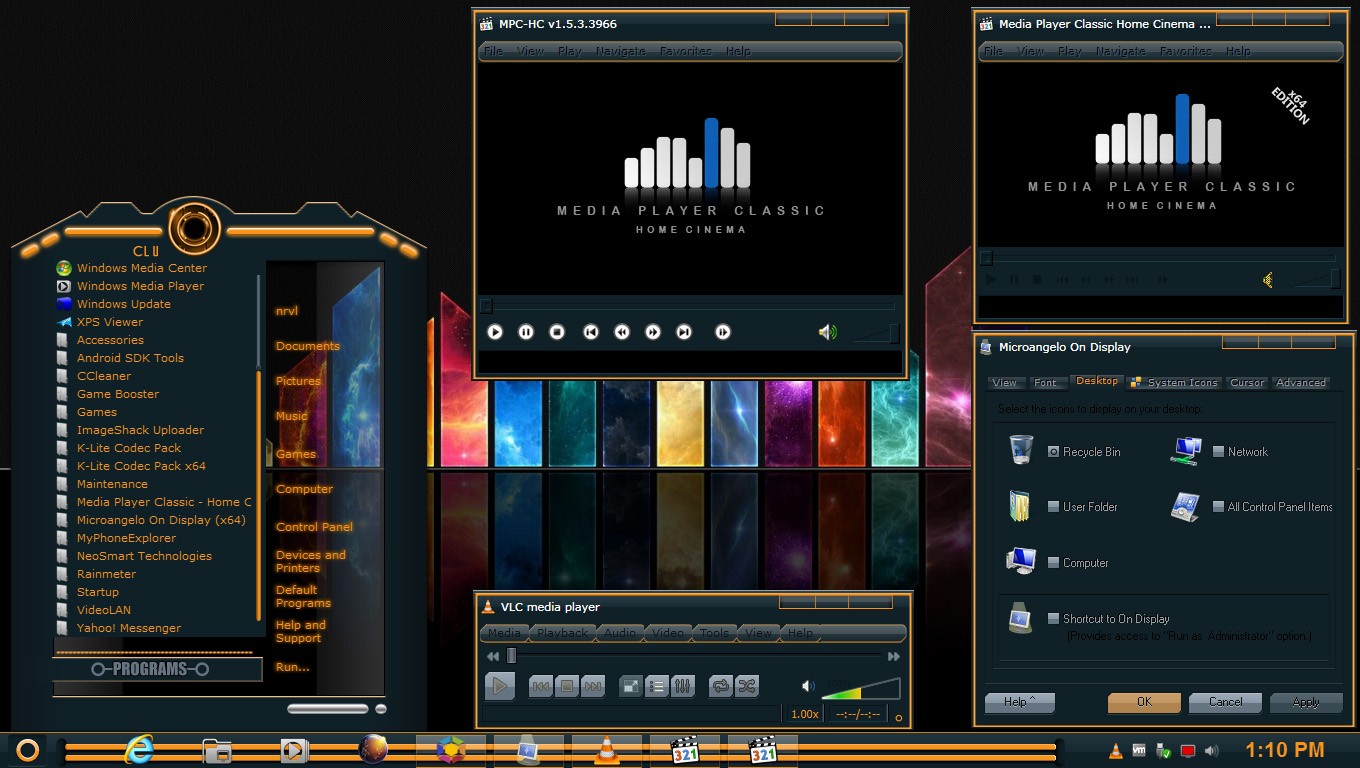Screen dimensions: 1360x768
Task: Click frame-step icon in MPC-HC v1.5.3.3966
Action: pos(723,332)
